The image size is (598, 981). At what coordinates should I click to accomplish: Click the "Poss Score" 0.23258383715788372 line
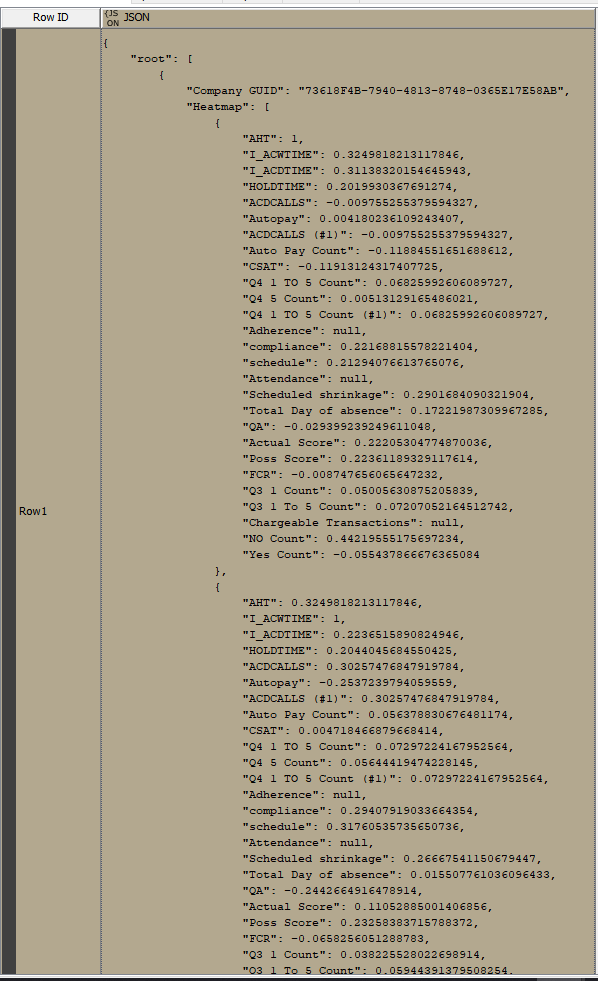361,923
